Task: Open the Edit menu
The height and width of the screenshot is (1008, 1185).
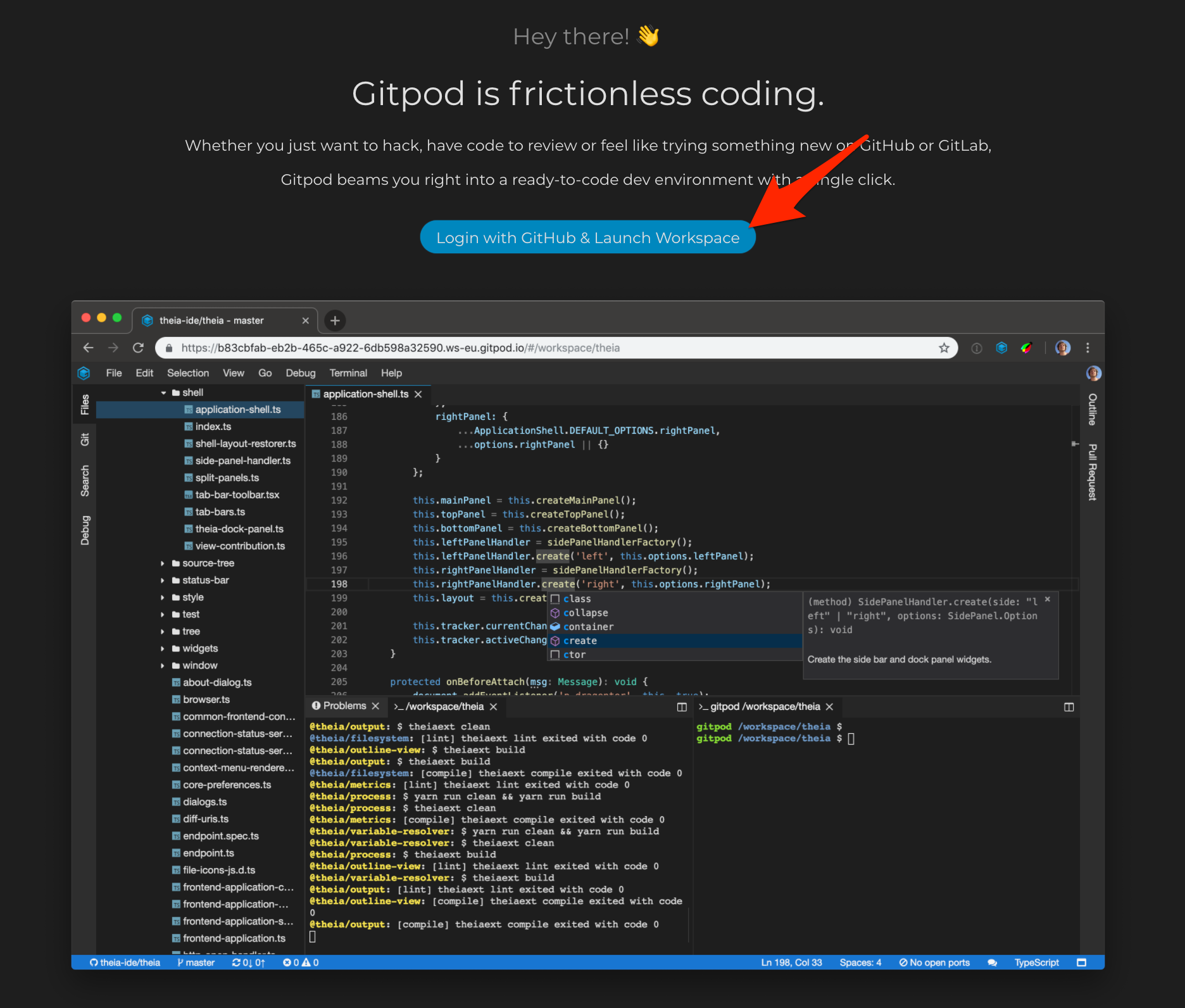Action: [144, 373]
